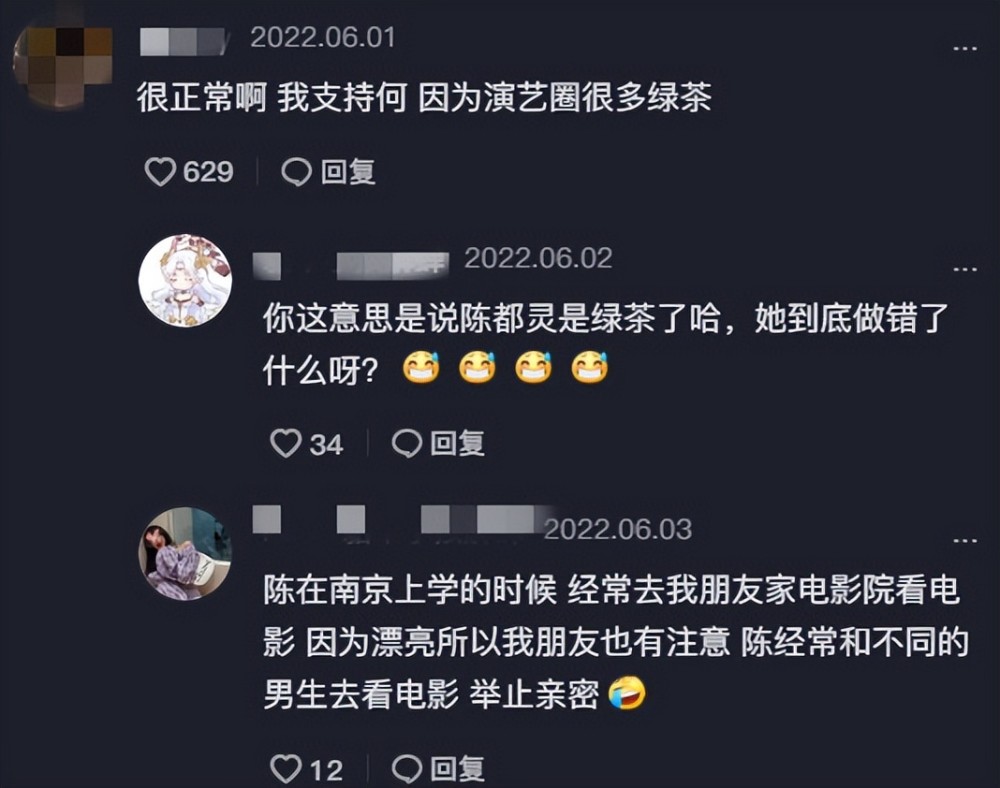Viewport: 1000px width, 788px height.
Task: Open more options for 2022.06.03 comment
Action: pyautogui.click(x=964, y=541)
